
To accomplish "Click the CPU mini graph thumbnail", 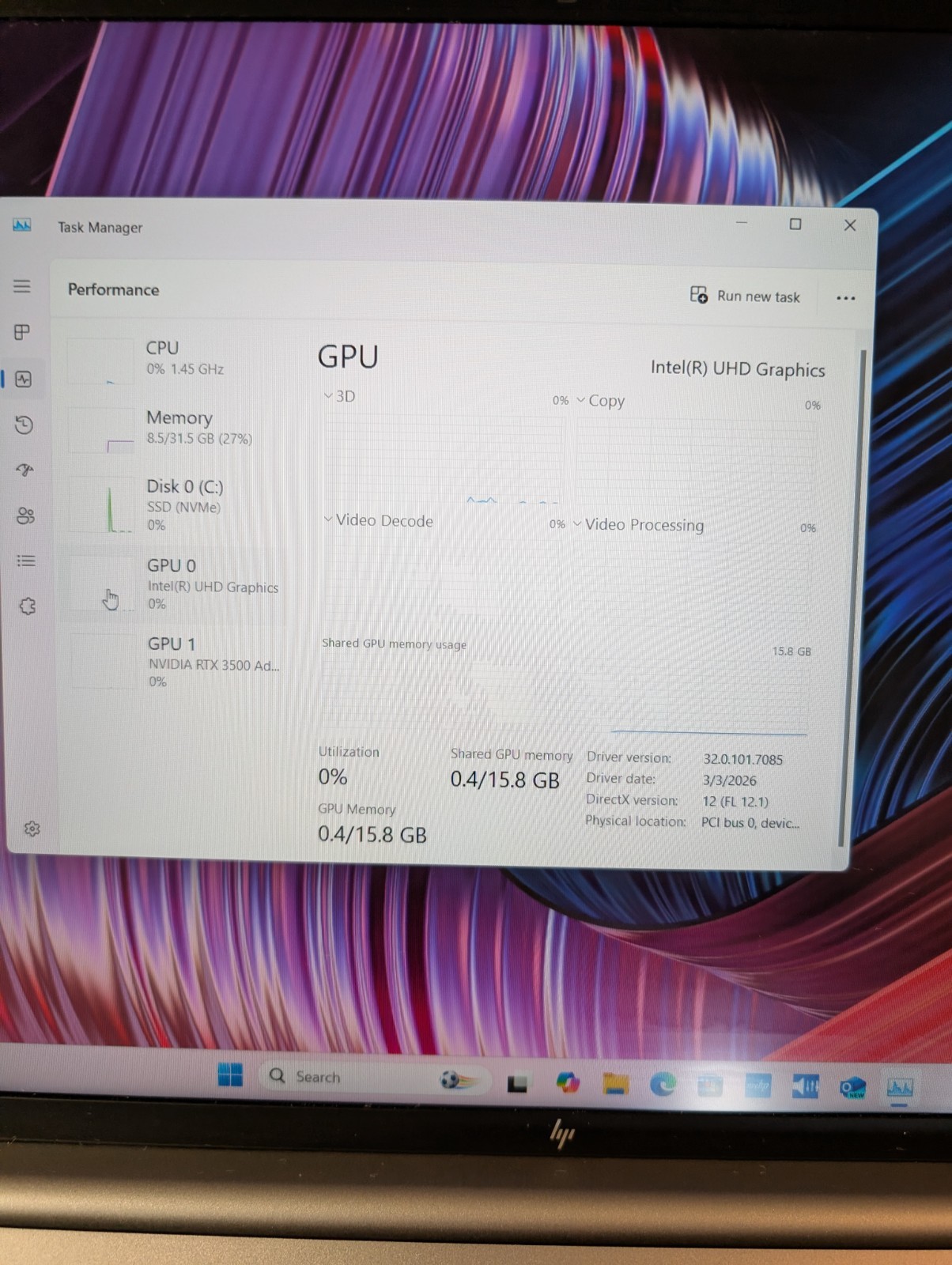I will pos(100,362).
